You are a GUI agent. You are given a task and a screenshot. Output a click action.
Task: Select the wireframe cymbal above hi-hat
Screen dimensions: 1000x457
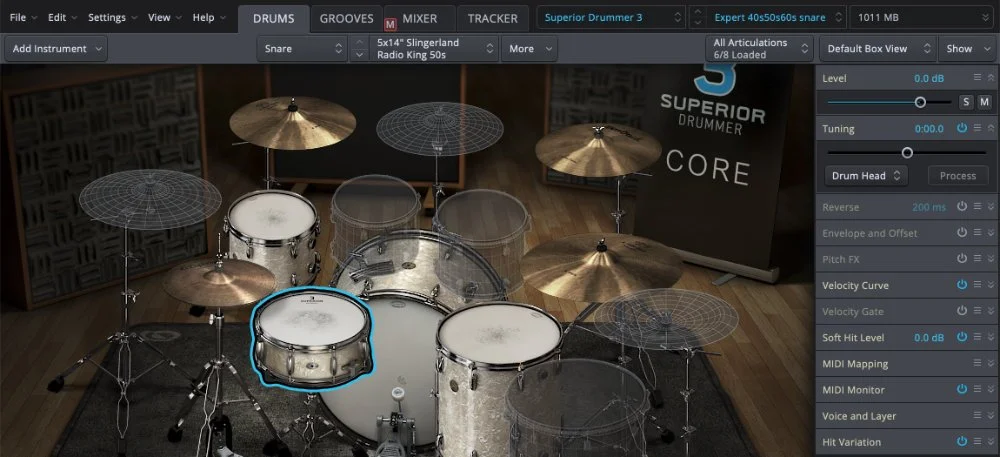pos(150,199)
